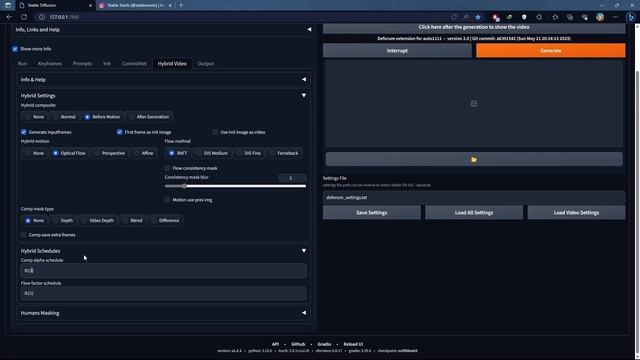
Task: Select Affine hybrid motion
Action: click(x=143, y=153)
